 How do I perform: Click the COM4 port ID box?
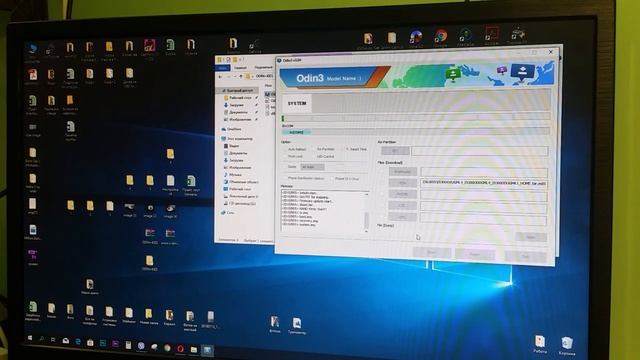coord(297,132)
